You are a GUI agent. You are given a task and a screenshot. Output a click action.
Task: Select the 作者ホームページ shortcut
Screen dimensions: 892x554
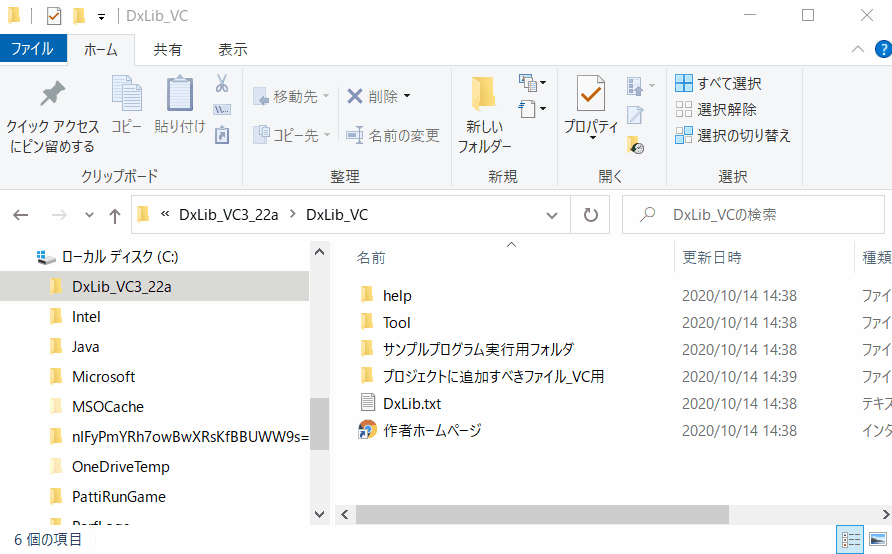tap(432, 431)
